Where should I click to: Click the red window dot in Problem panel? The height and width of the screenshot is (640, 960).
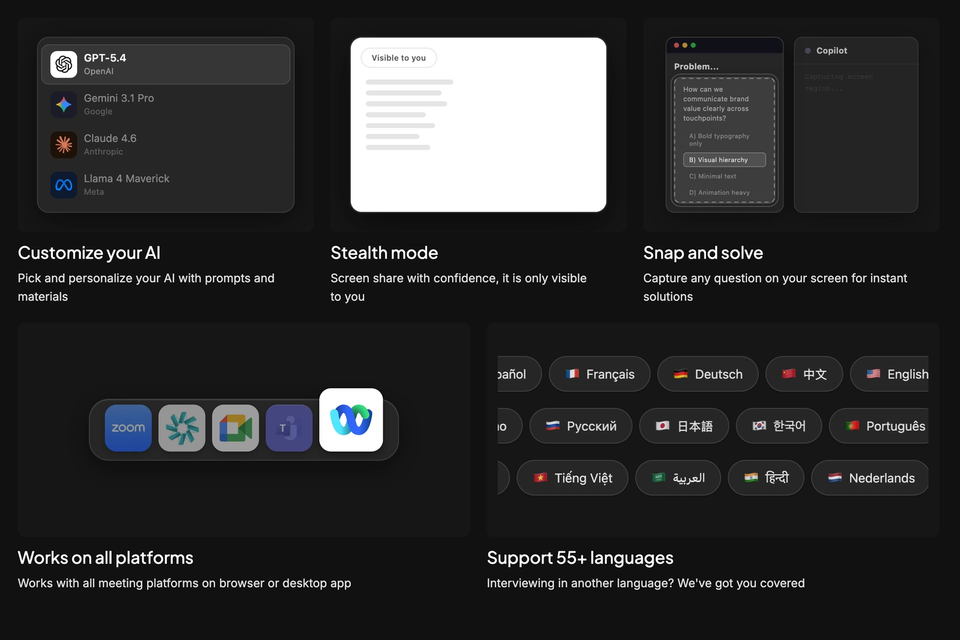pyautogui.click(x=677, y=45)
